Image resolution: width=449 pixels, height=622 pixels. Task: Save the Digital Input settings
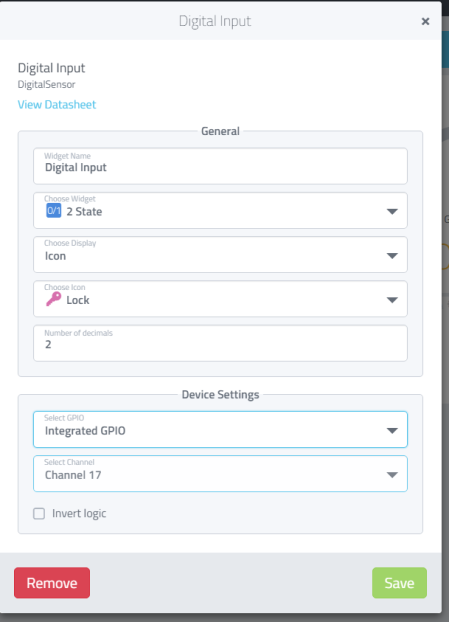399,583
